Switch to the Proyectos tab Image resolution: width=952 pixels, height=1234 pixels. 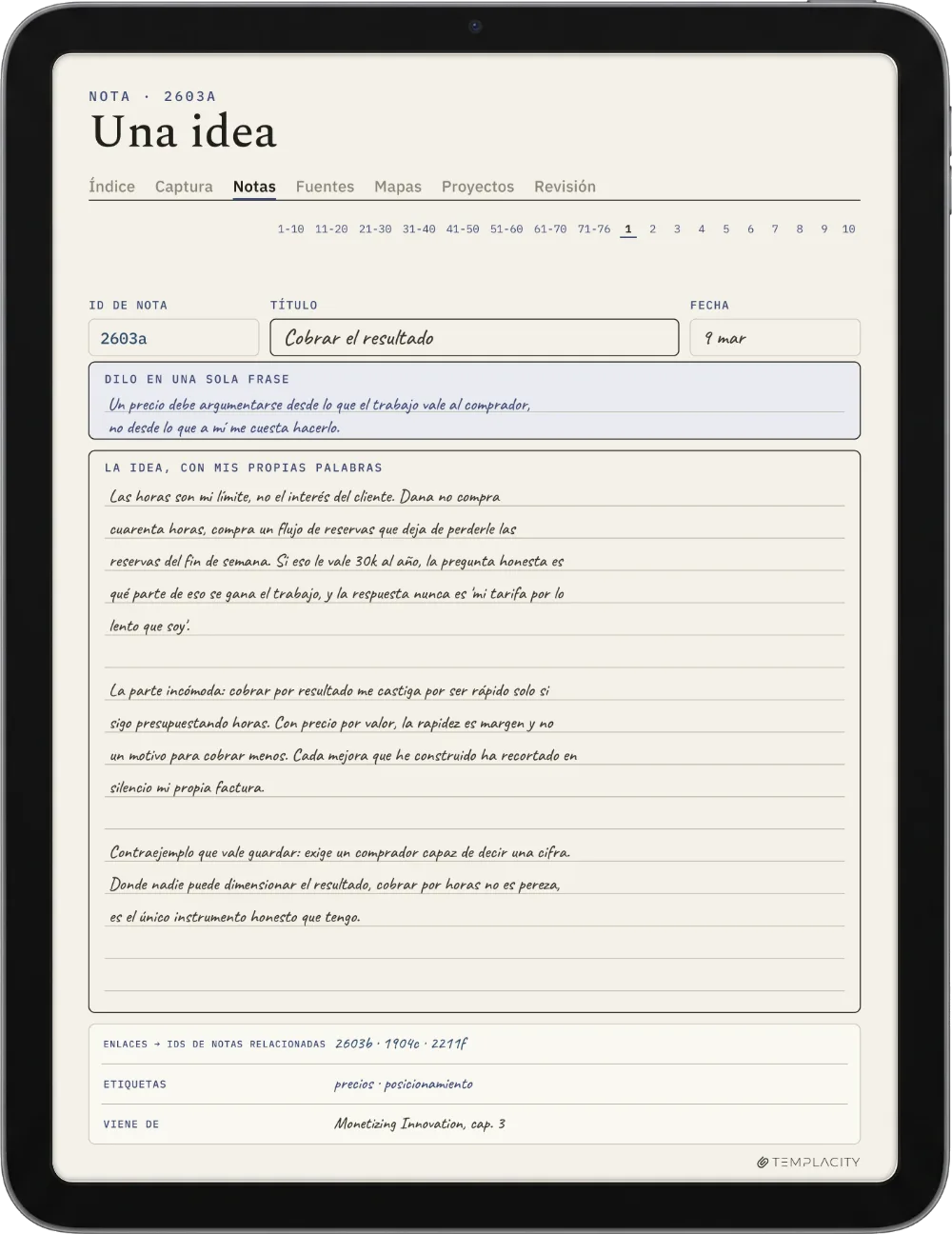(x=478, y=187)
